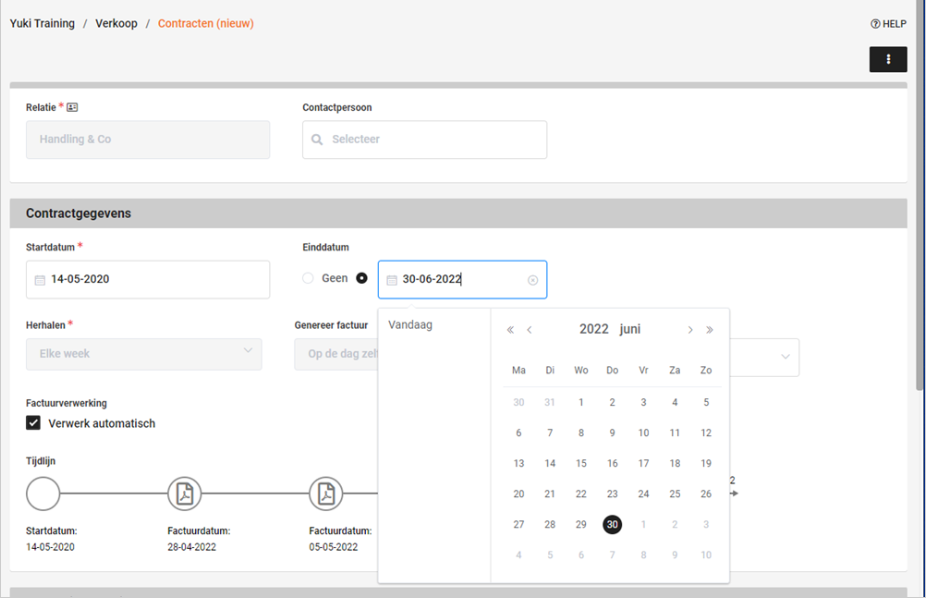Click the timeline arrow at the right end
926x598 pixels.
(x=734, y=494)
